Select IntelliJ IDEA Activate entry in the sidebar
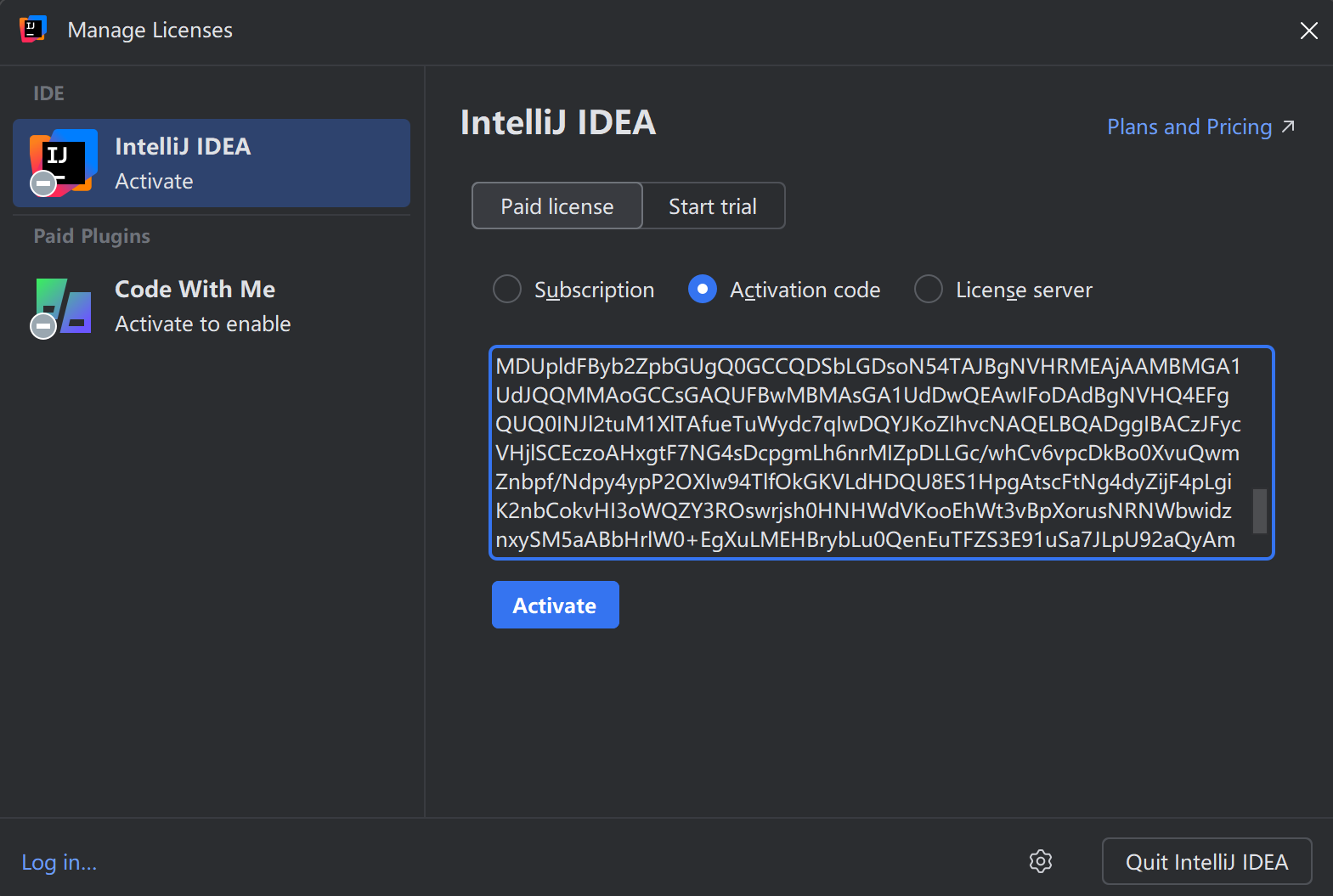Image resolution: width=1333 pixels, height=896 pixels. pyautogui.click(x=212, y=163)
